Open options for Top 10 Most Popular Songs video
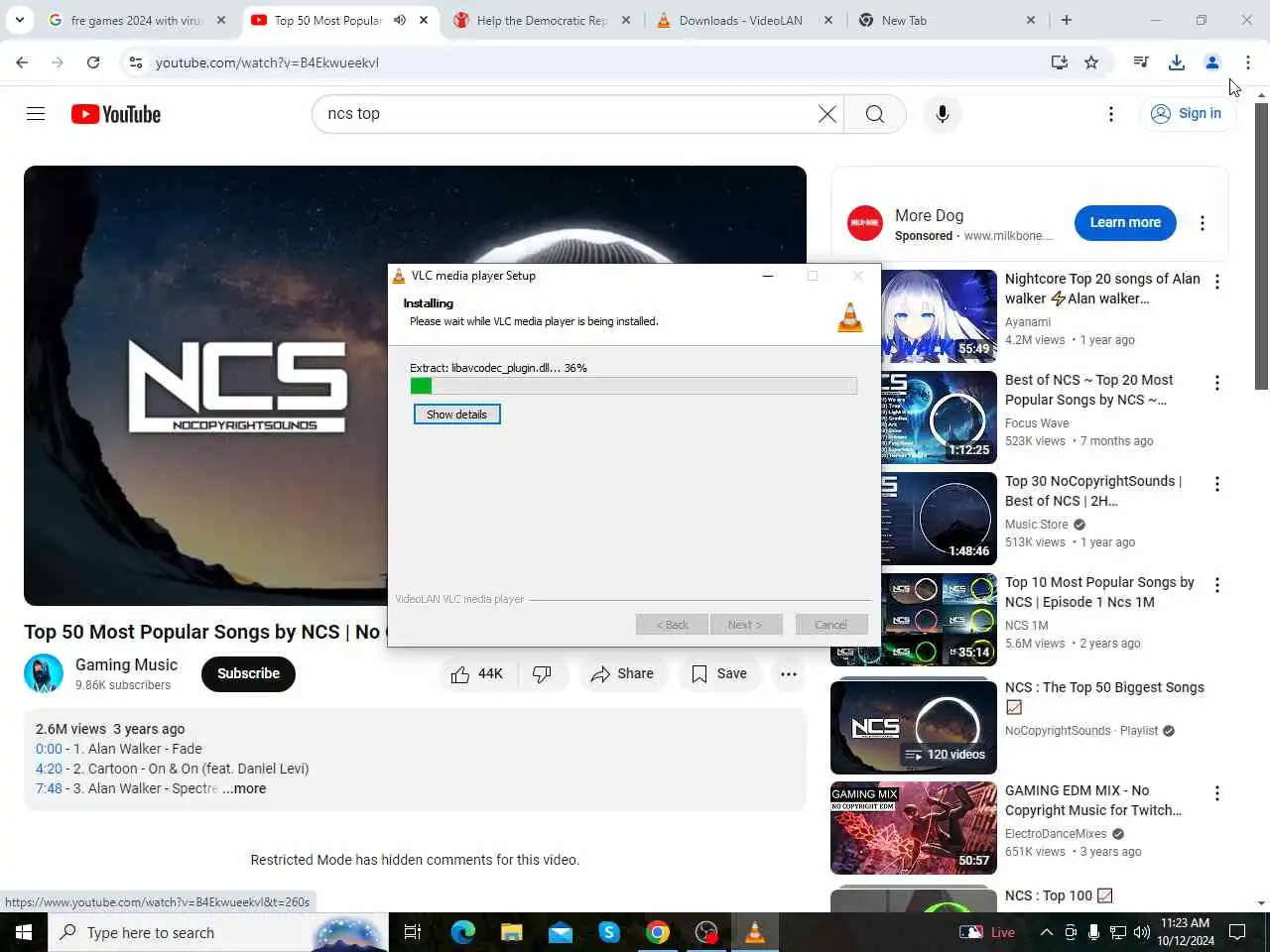The image size is (1270, 952). point(1217,585)
